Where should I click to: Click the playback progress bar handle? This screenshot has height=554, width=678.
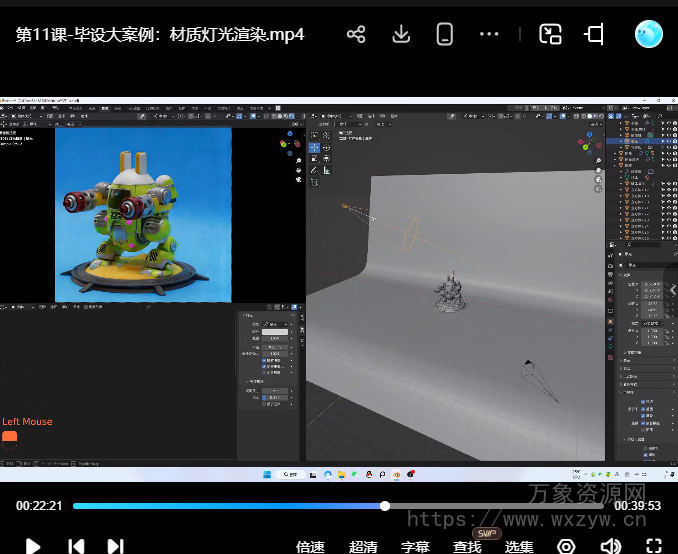click(x=385, y=506)
